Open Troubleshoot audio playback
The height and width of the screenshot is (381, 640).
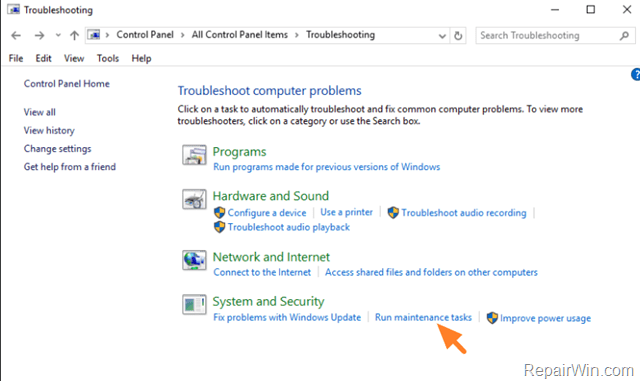click(x=289, y=227)
